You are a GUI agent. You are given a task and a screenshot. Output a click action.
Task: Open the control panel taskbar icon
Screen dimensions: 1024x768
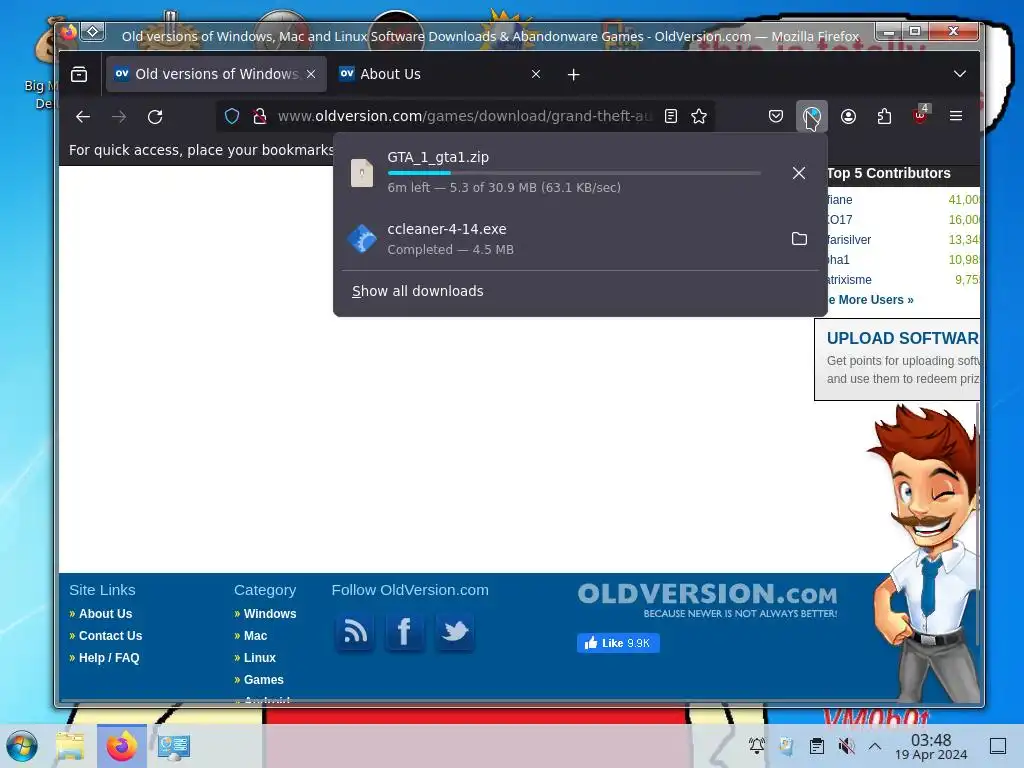[x=174, y=746]
